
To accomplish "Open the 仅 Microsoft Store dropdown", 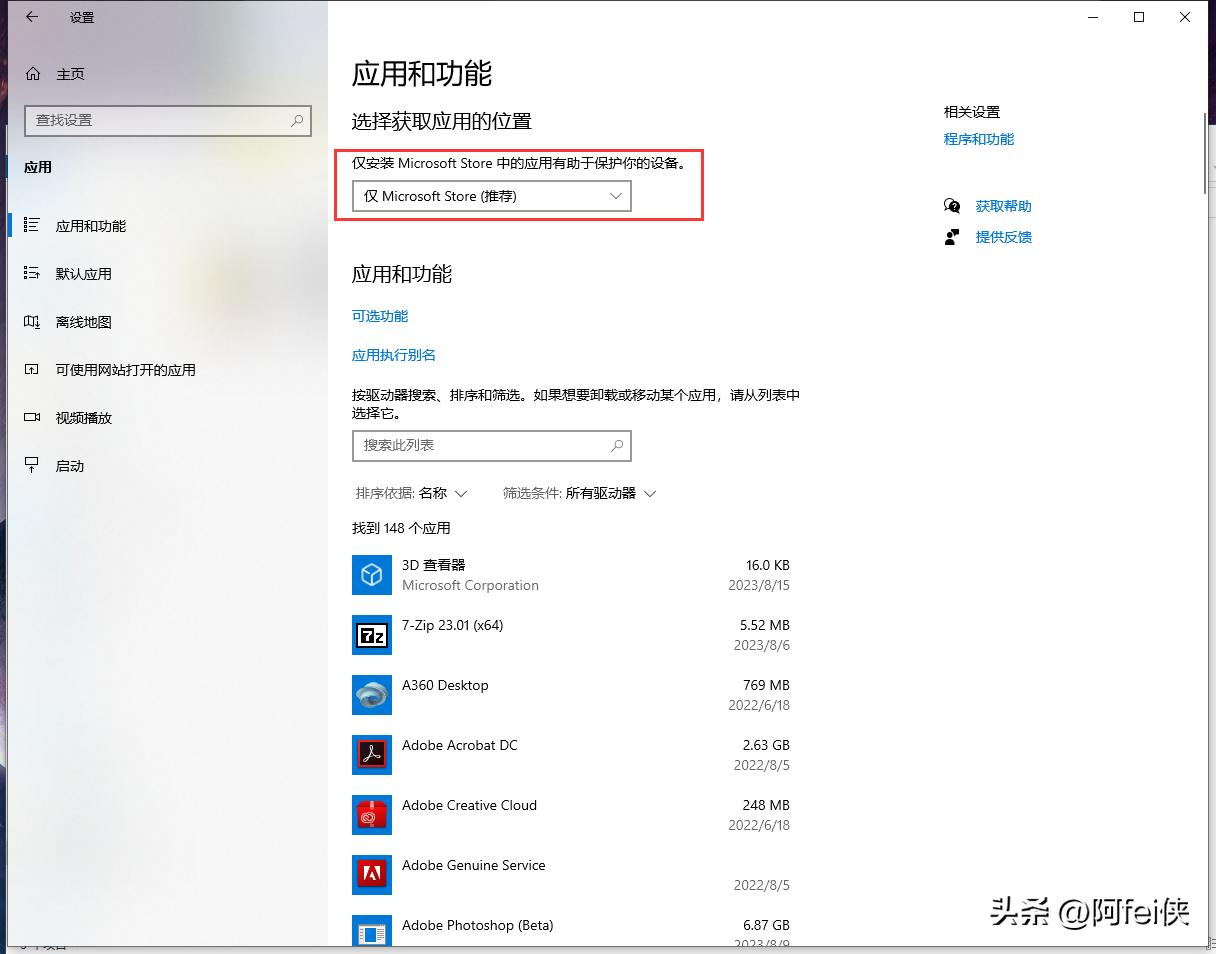I will click(491, 196).
